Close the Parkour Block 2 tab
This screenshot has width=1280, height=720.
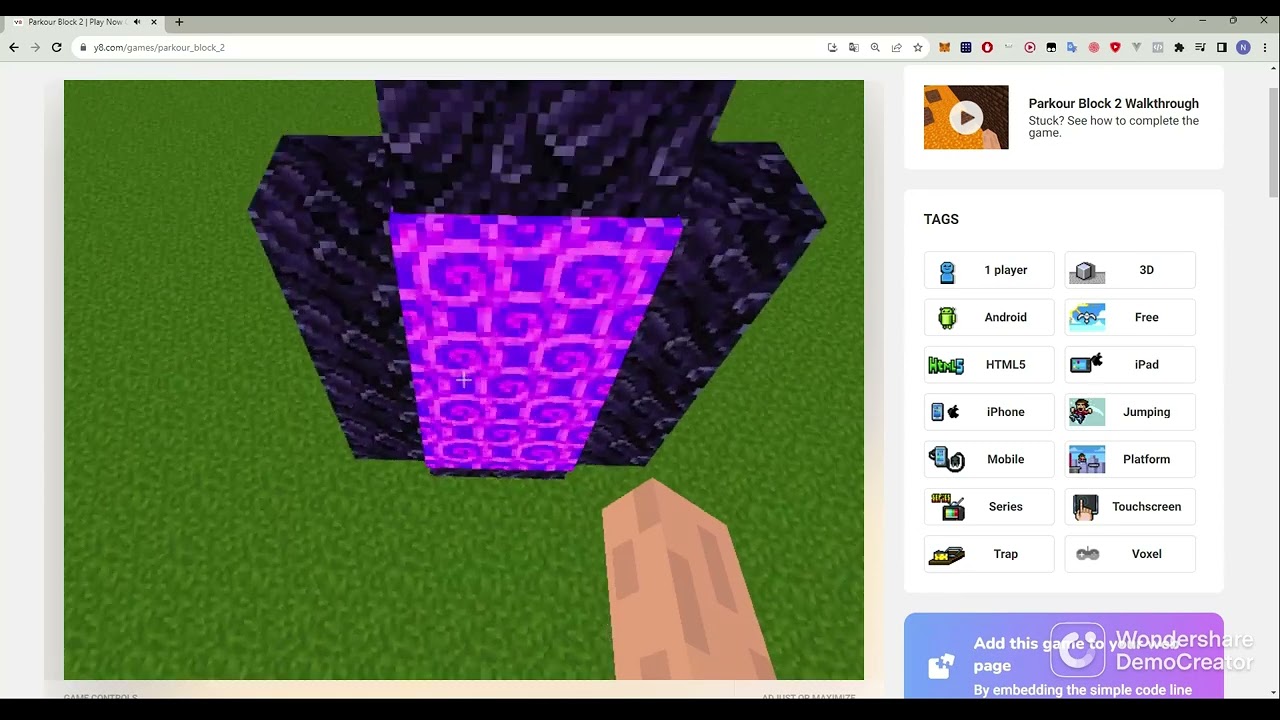(x=154, y=21)
